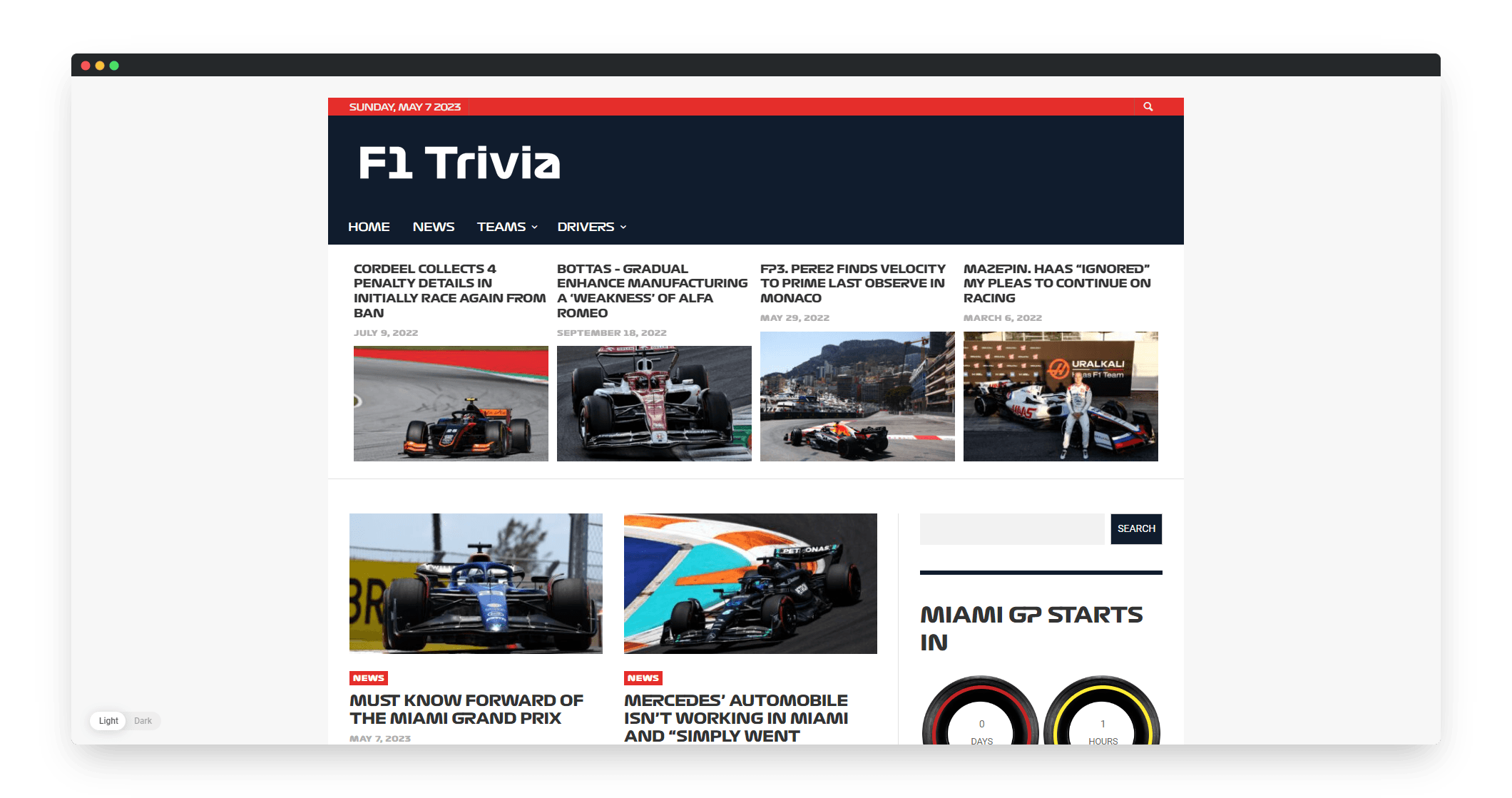Click the March 6, 2022 date

coord(1003,318)
